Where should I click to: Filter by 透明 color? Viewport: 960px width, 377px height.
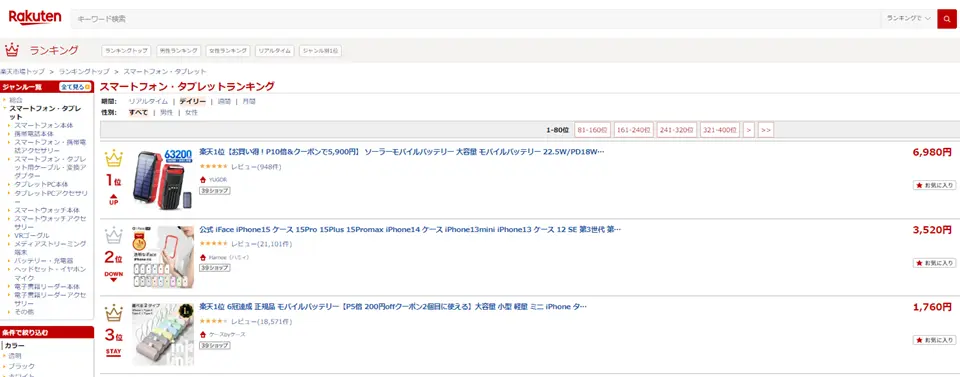15,356
